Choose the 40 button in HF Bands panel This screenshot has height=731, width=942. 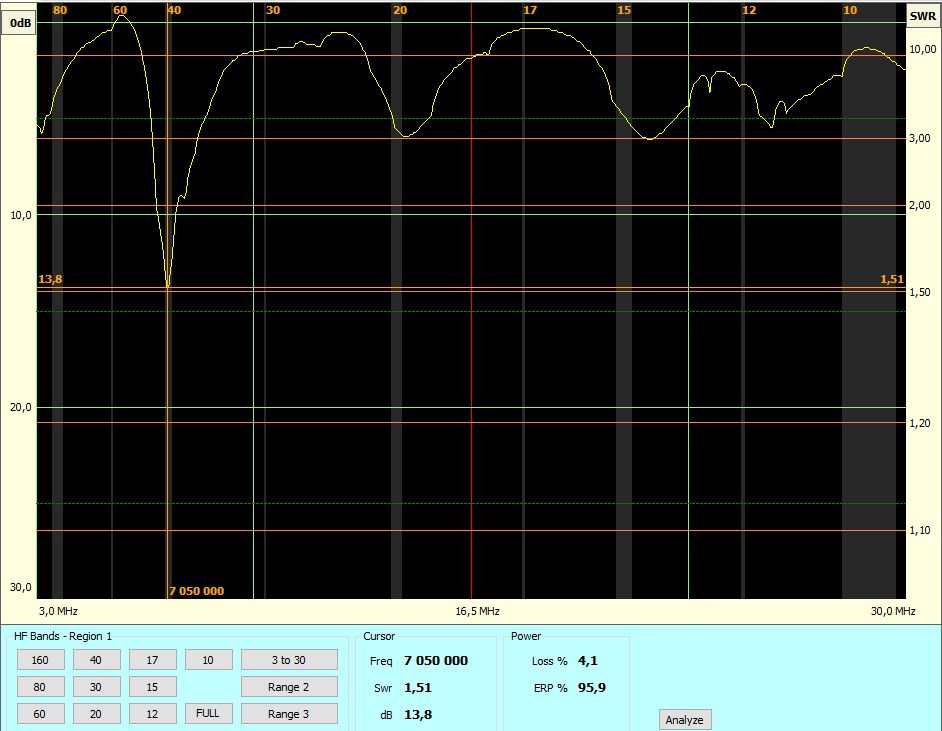pyautogui.click(x=96, y=660)
